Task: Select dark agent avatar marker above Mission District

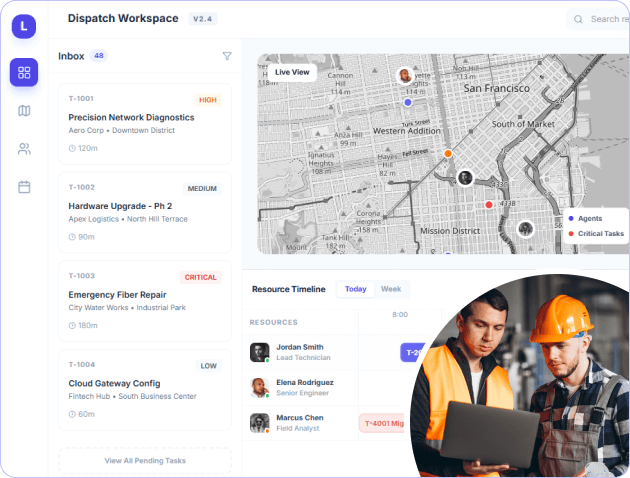Action: click(x=465, y=178)
